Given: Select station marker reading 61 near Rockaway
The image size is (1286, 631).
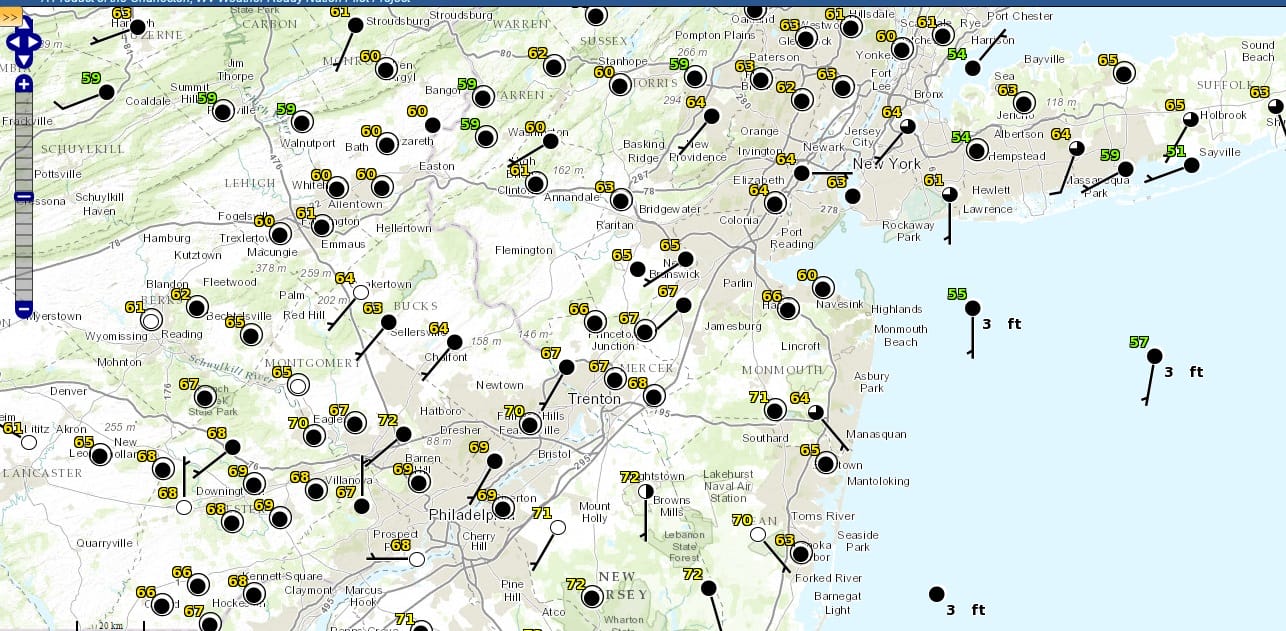Looking at the screenshot, I should pos(948,194).
